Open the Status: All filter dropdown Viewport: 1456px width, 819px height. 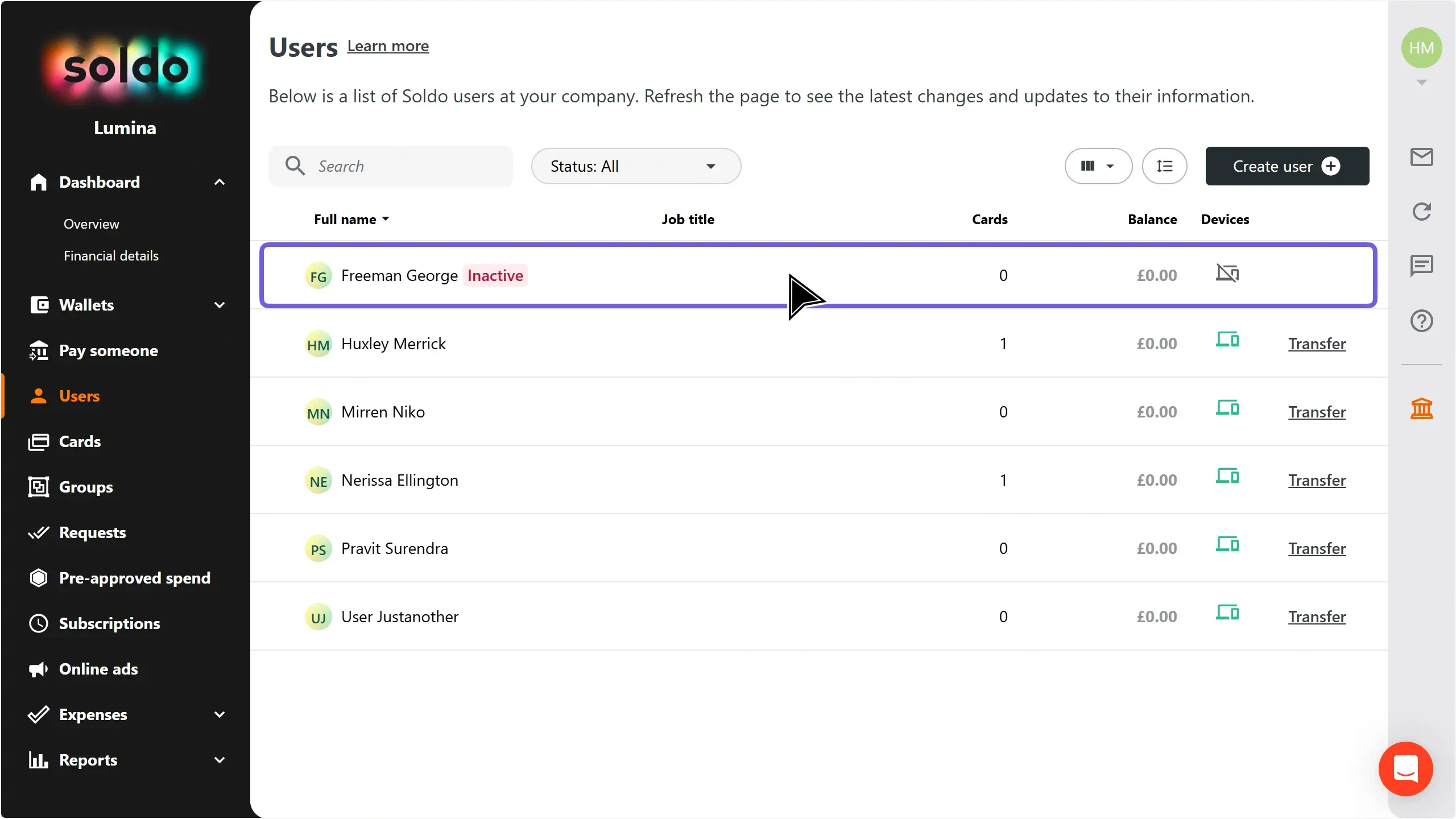coord(635,166)
